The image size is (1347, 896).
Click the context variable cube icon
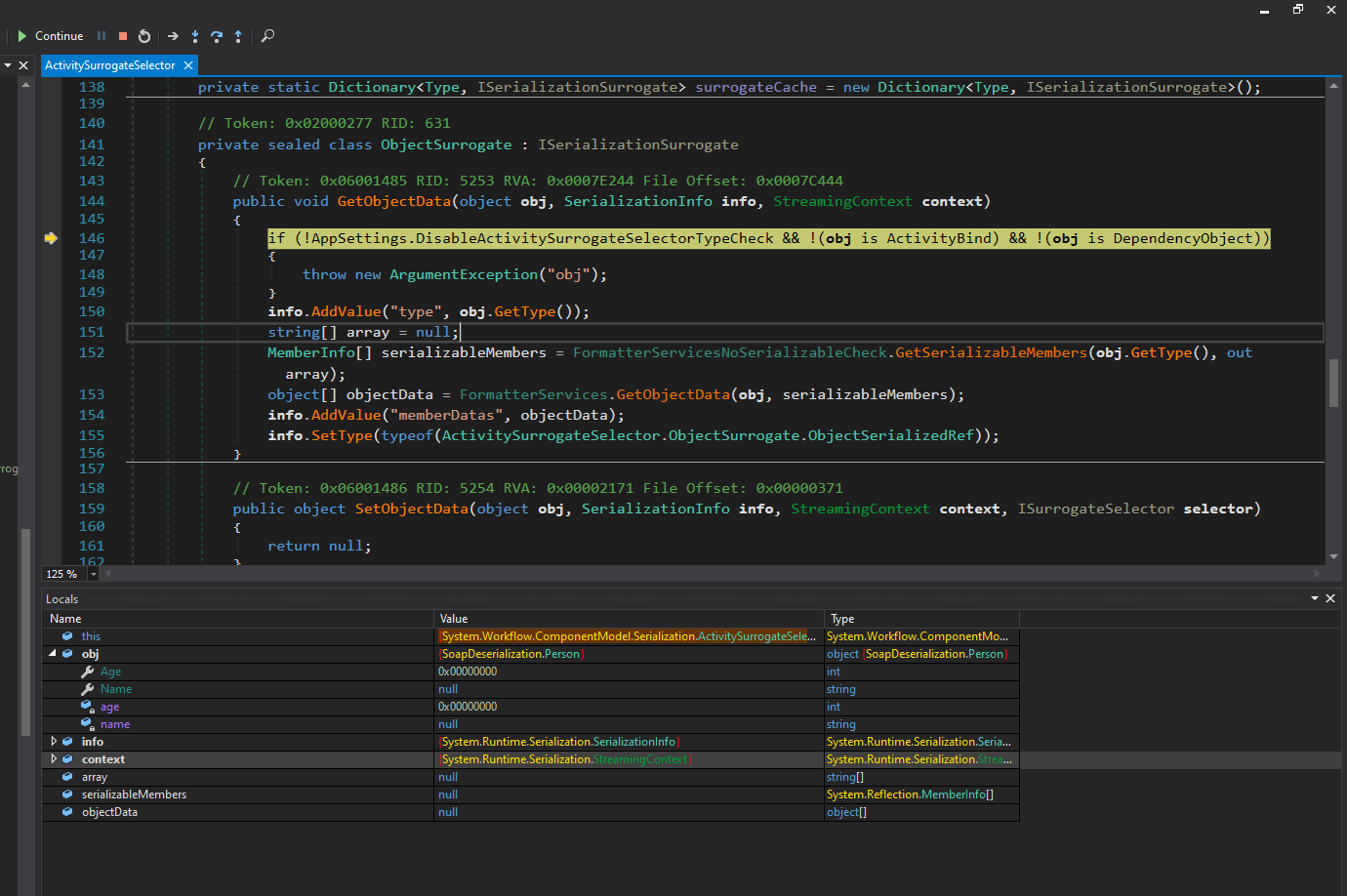(67, 759)
